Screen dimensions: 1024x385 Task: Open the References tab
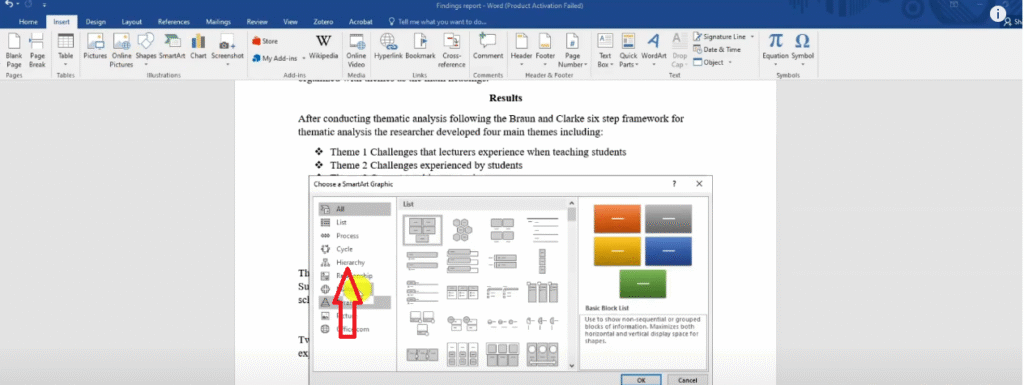(174, 22)
